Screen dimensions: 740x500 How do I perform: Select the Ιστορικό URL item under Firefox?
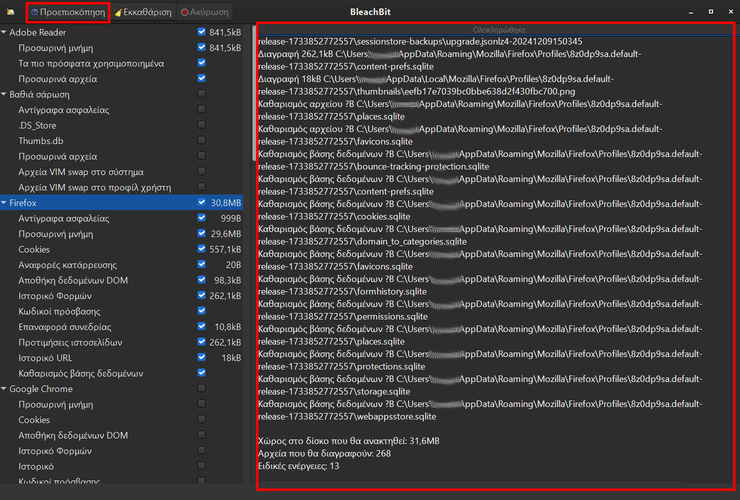coord(46,357)
